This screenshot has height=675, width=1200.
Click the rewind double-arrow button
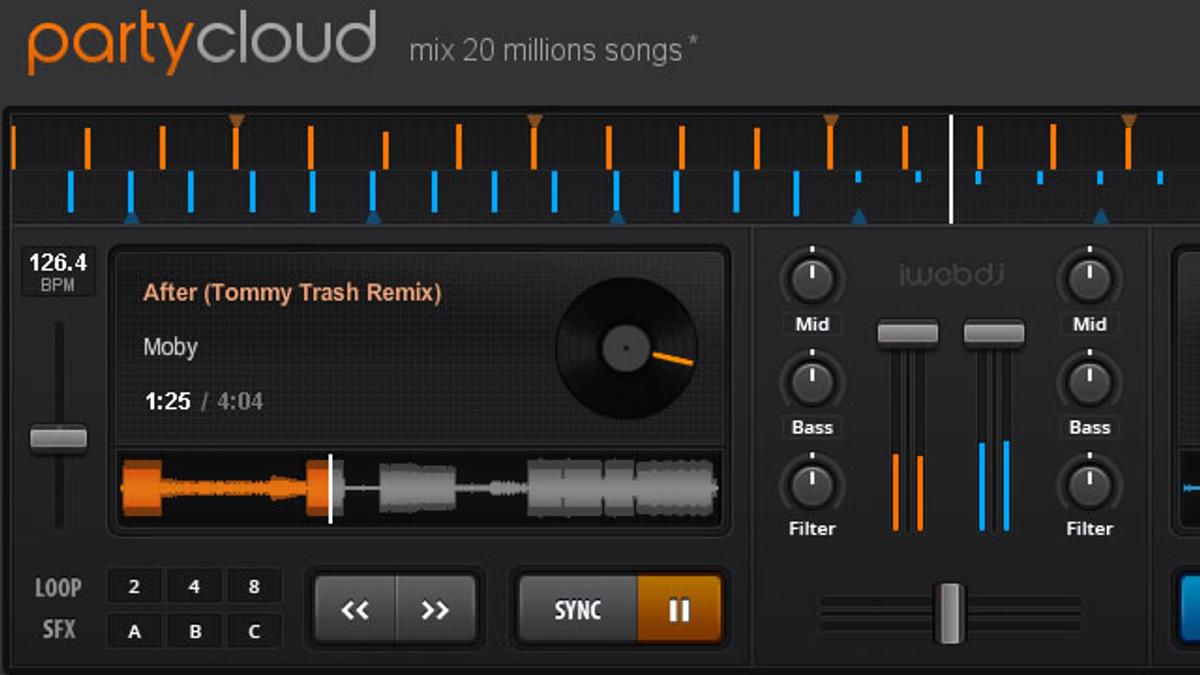tap(355, 609)
